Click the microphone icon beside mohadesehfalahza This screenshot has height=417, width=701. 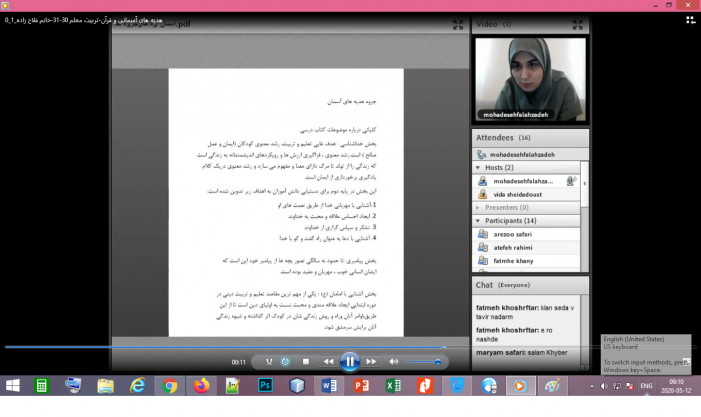click(571, 181)
